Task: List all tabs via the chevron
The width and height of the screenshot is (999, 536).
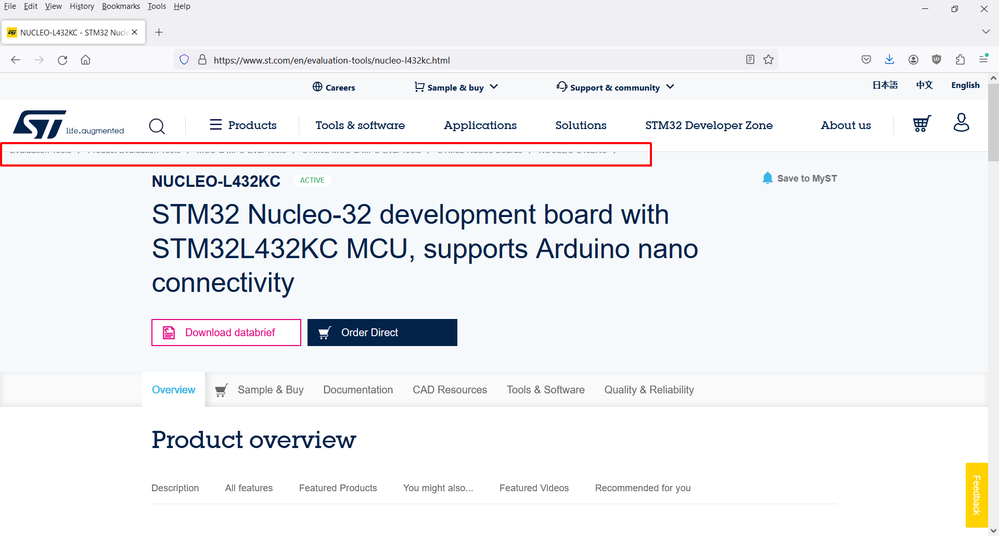Action: (986, 31)
